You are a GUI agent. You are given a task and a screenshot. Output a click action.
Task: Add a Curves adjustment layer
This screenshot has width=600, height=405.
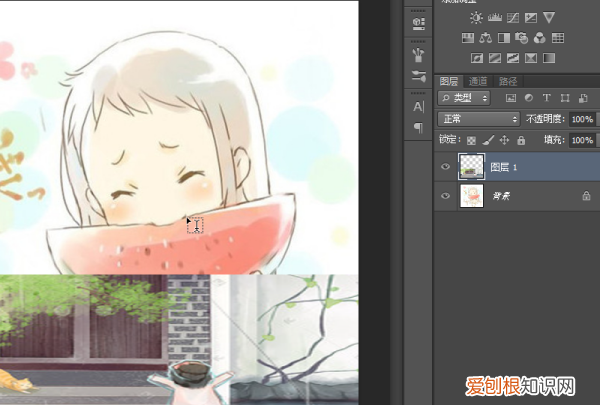coord(512,18)
